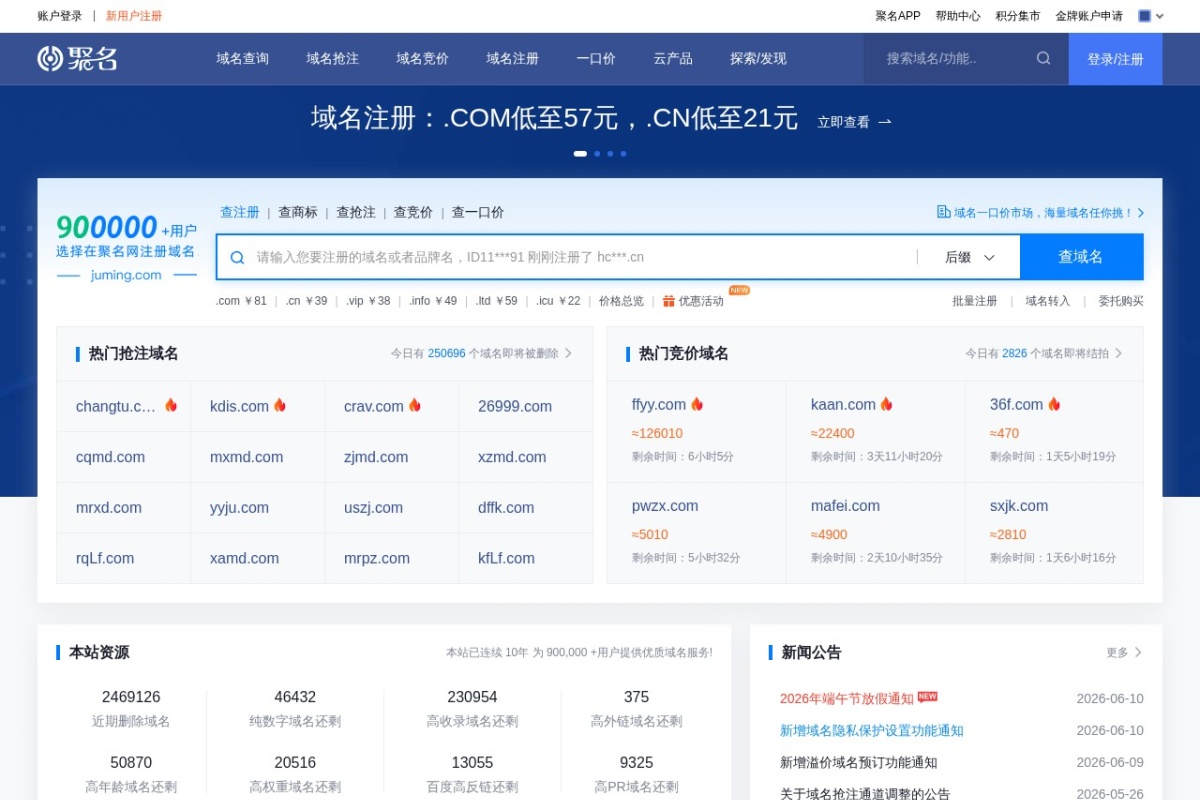The height and width of the screenshot is (800, 1200).
Task: Open auction domain sxjk.com
Action: click(x=1019, y=506)
